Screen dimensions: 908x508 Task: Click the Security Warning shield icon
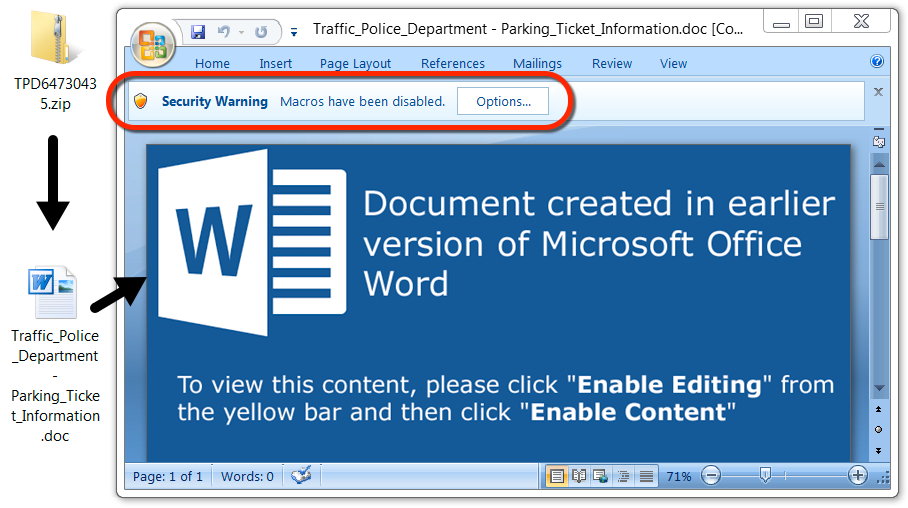pos(141,101)
